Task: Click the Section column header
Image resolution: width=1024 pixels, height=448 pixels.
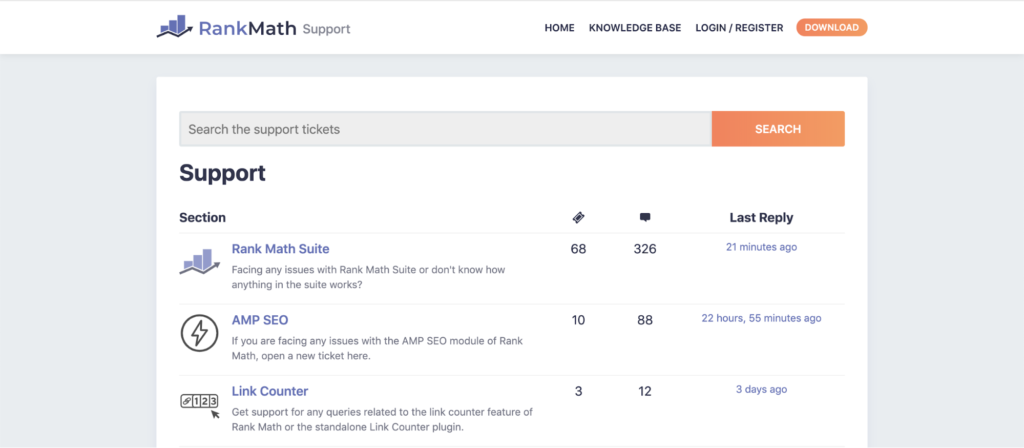Action: [202, 217]
